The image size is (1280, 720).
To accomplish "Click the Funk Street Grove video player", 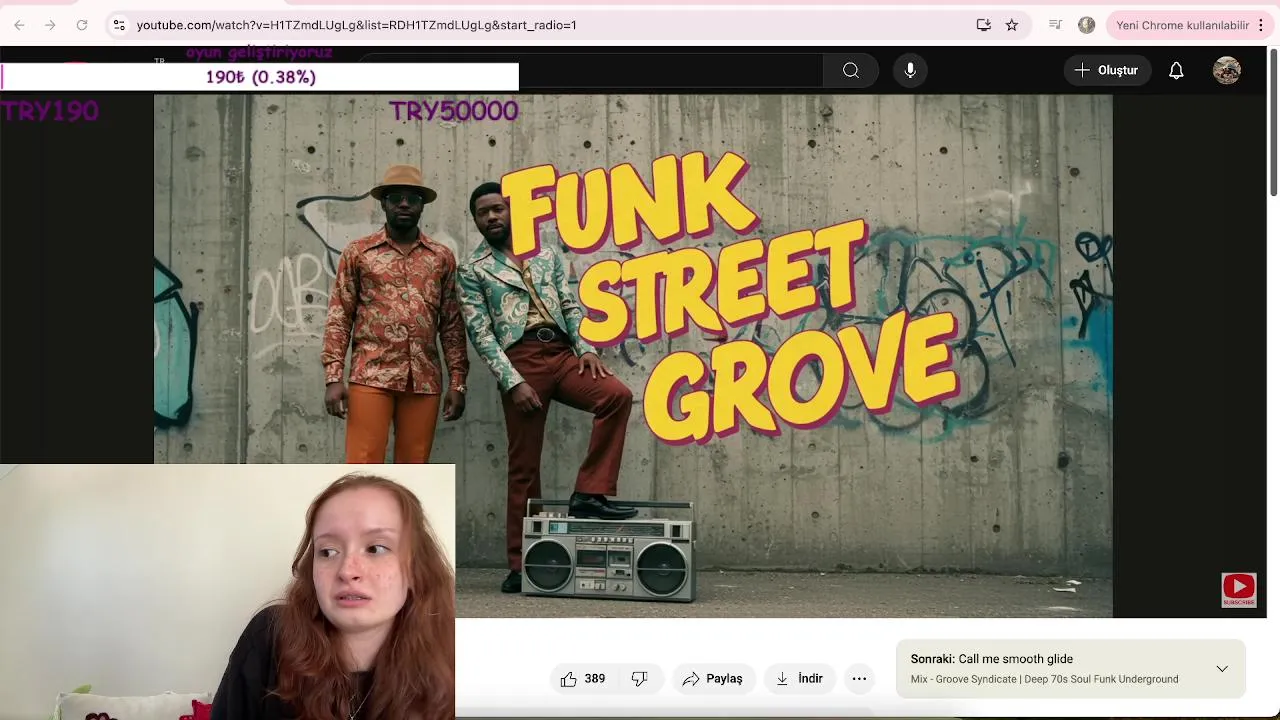I will coord(633,356).
